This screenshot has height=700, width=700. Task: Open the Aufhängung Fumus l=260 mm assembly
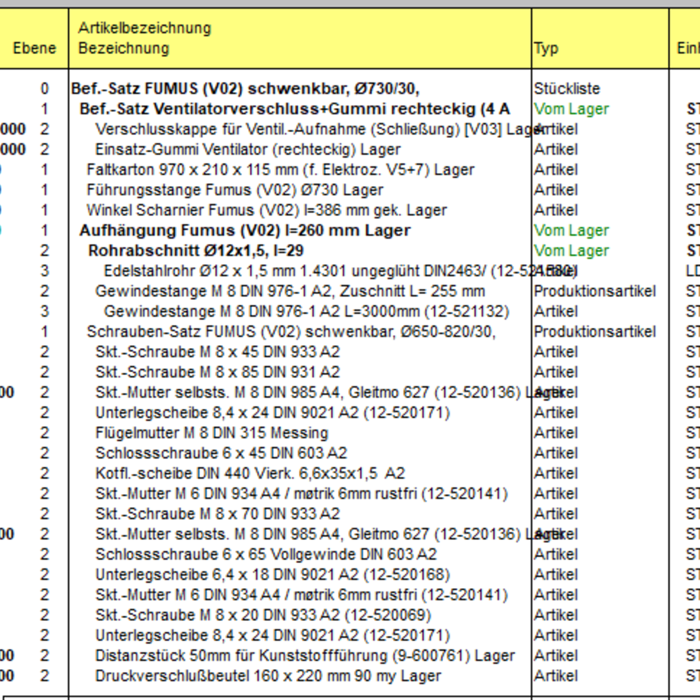244,230
